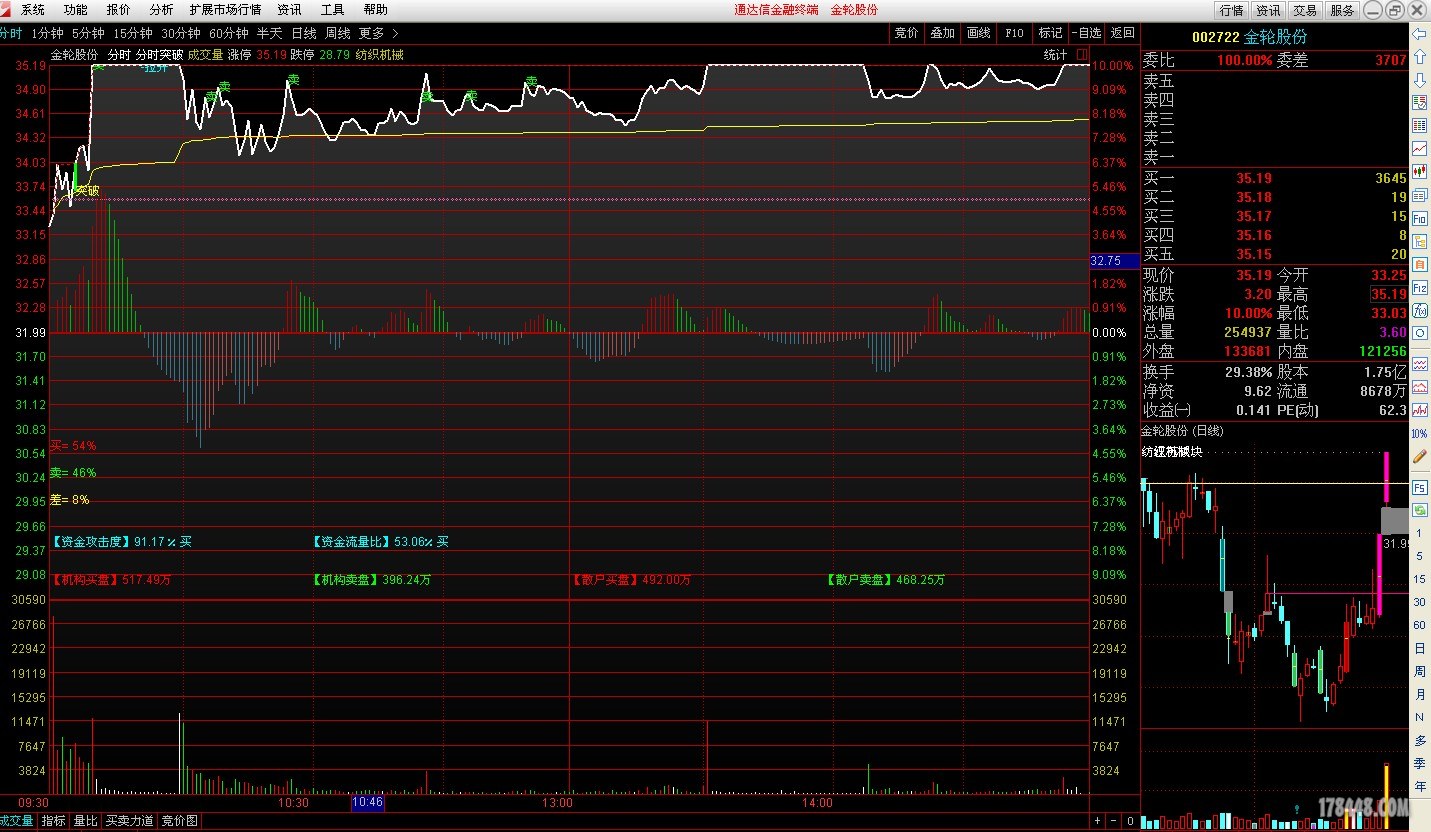Screen dimensions: 1431x832
Task: Click the -自选 watchlist button
Action: tap(1086, 33)
